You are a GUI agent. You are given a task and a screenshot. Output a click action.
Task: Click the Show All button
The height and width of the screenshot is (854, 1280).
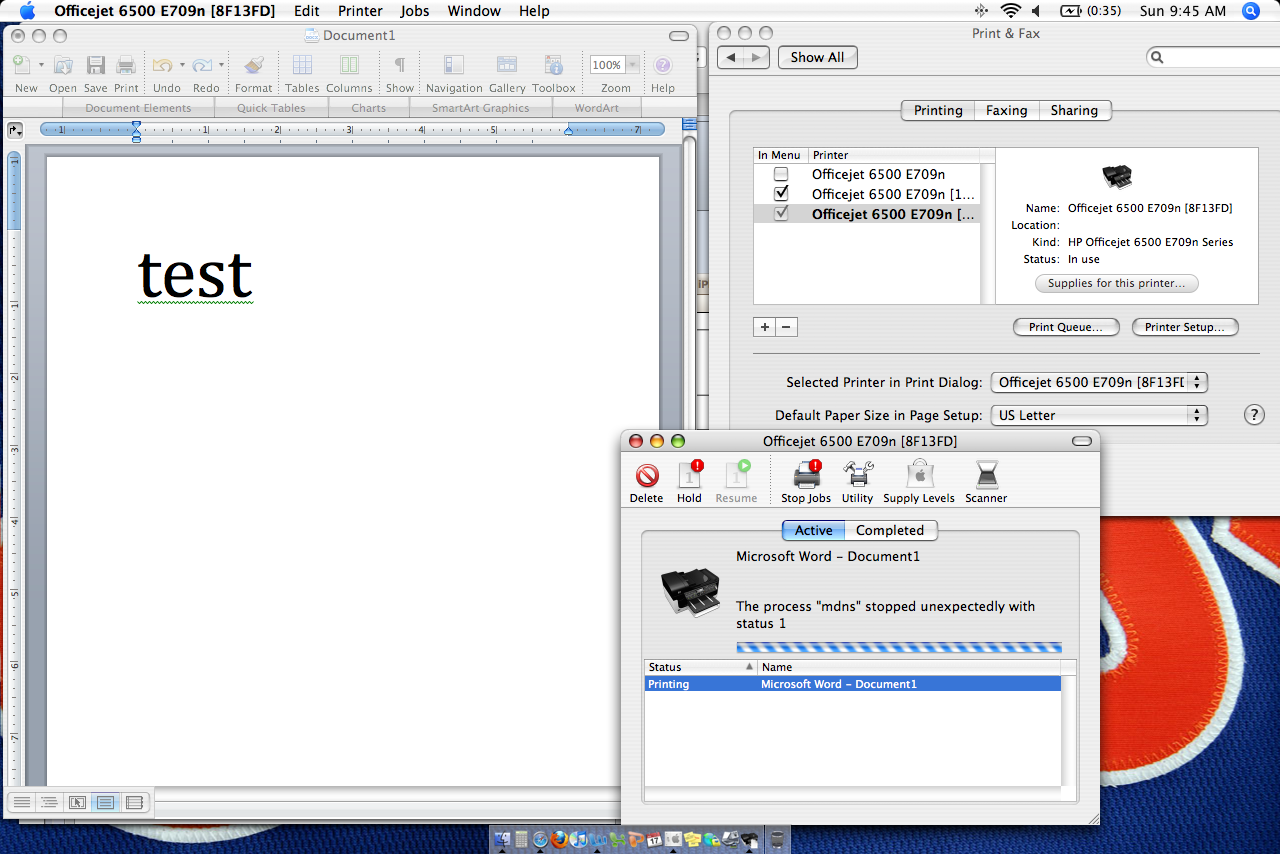pos(817,58)
